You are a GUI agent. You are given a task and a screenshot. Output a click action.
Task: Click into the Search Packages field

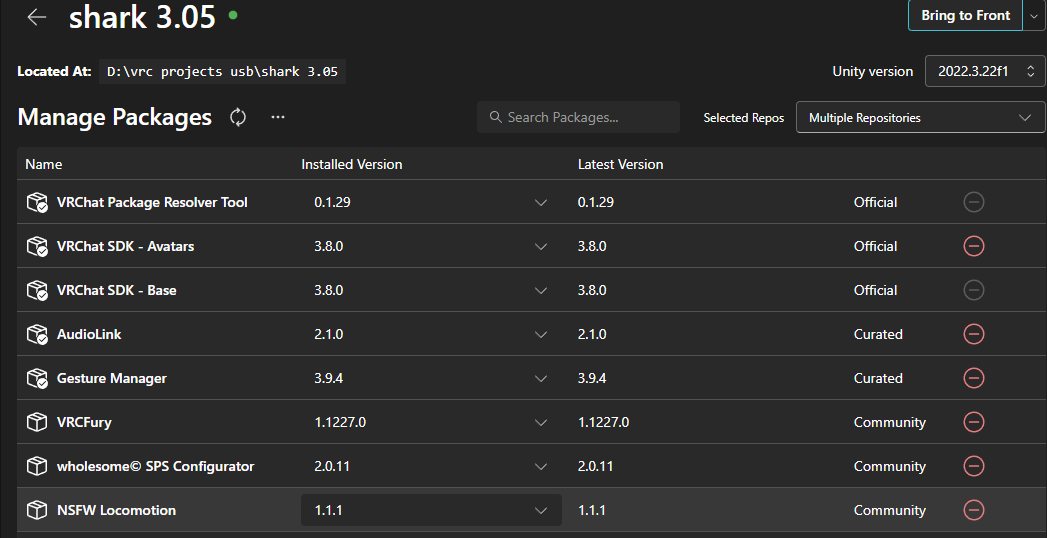[578, 117]
